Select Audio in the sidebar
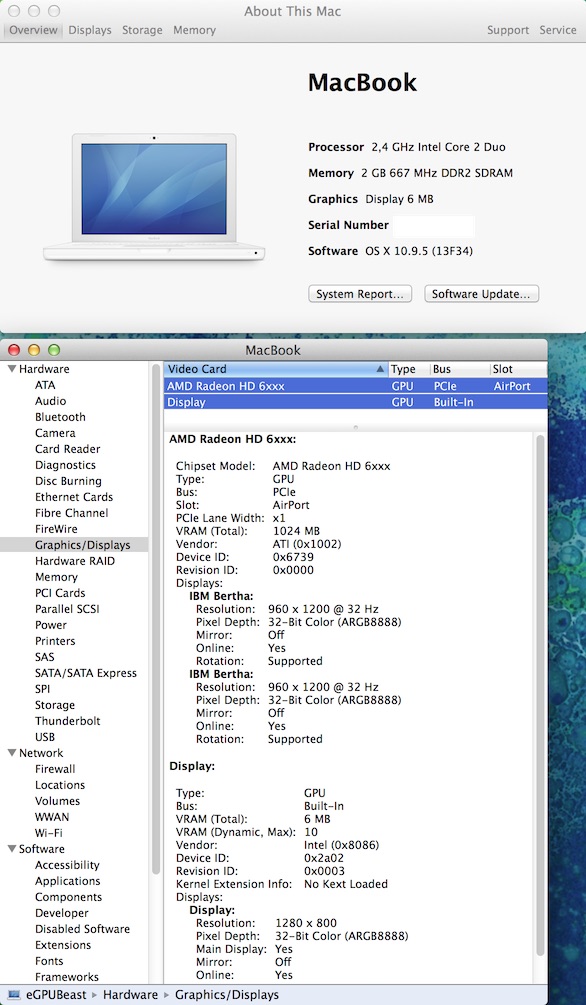This screenshot has height=1005, width=586. click(51, 401)
